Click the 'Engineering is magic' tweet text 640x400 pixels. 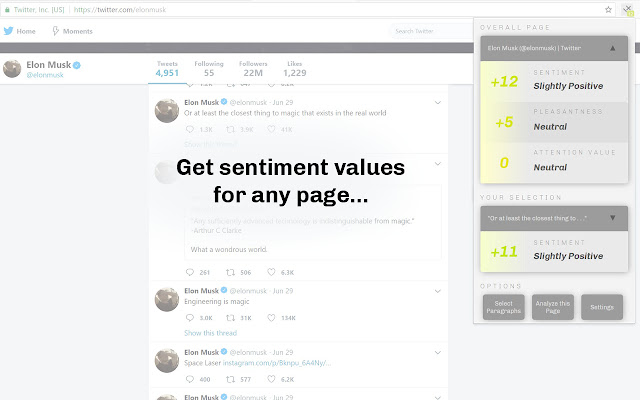tap(216, 302)
